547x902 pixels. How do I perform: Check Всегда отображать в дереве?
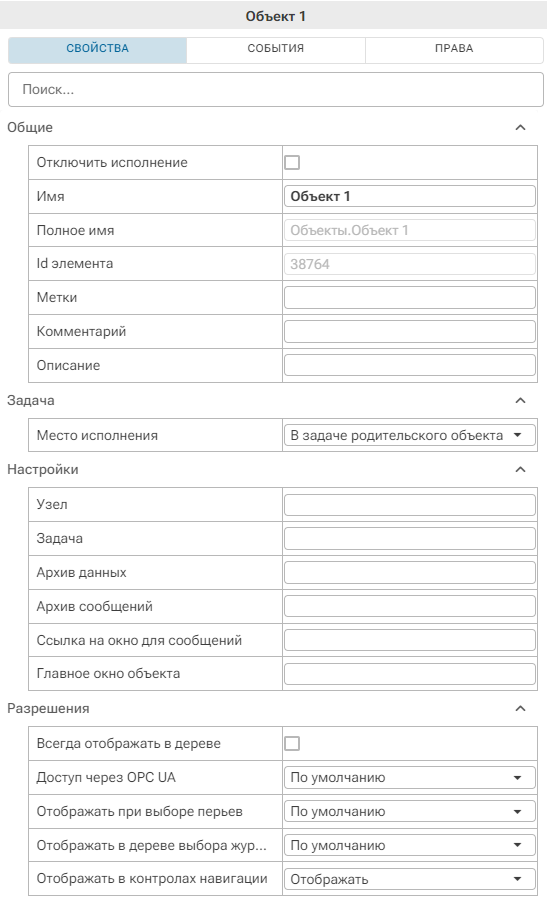(292, 743)
